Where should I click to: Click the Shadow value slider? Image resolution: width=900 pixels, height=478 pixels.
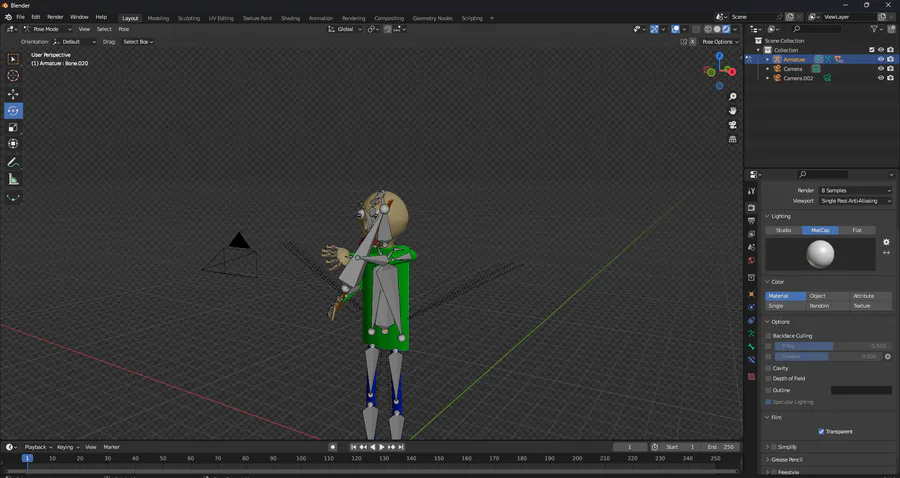coord(827,356)
